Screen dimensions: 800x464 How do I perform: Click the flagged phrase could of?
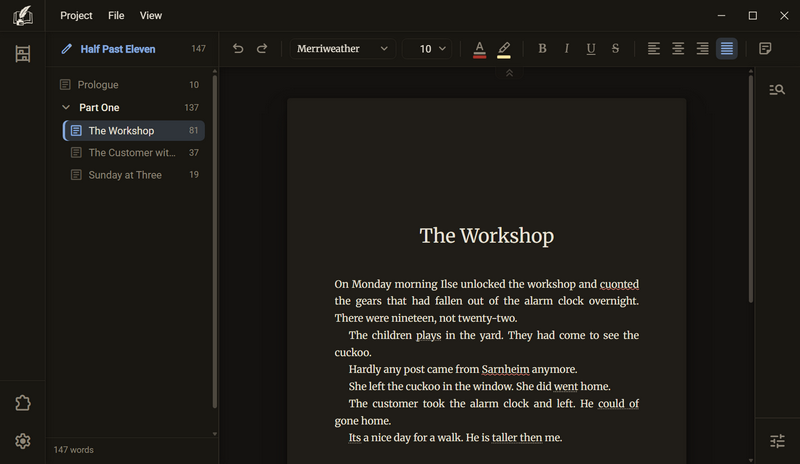[618, 404]
